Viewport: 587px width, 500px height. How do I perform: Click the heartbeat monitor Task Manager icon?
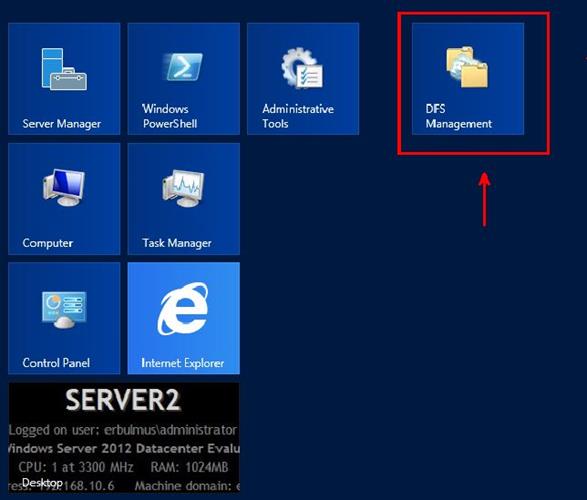click(183, 188)
